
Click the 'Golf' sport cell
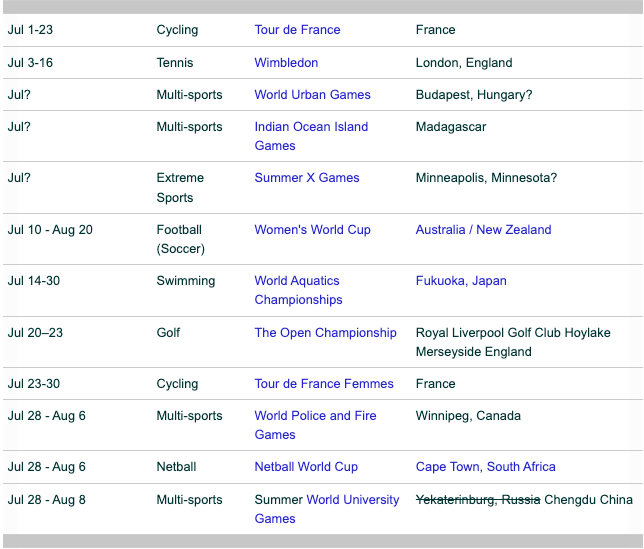[x=168, y=333]
